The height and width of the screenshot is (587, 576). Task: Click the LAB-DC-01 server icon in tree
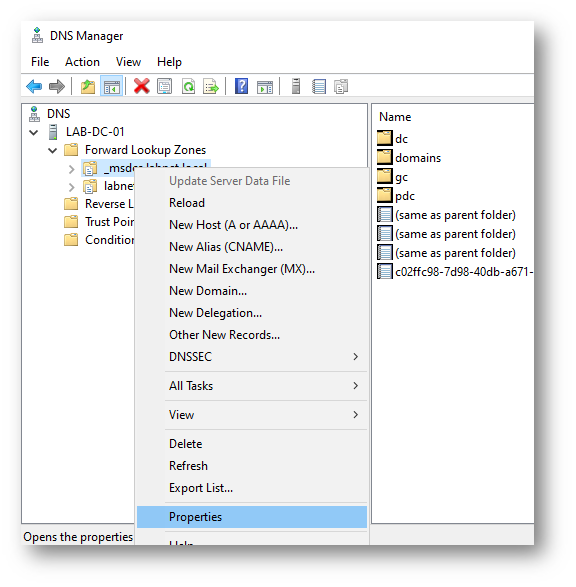pyautogui.click(x=53, y=132)
